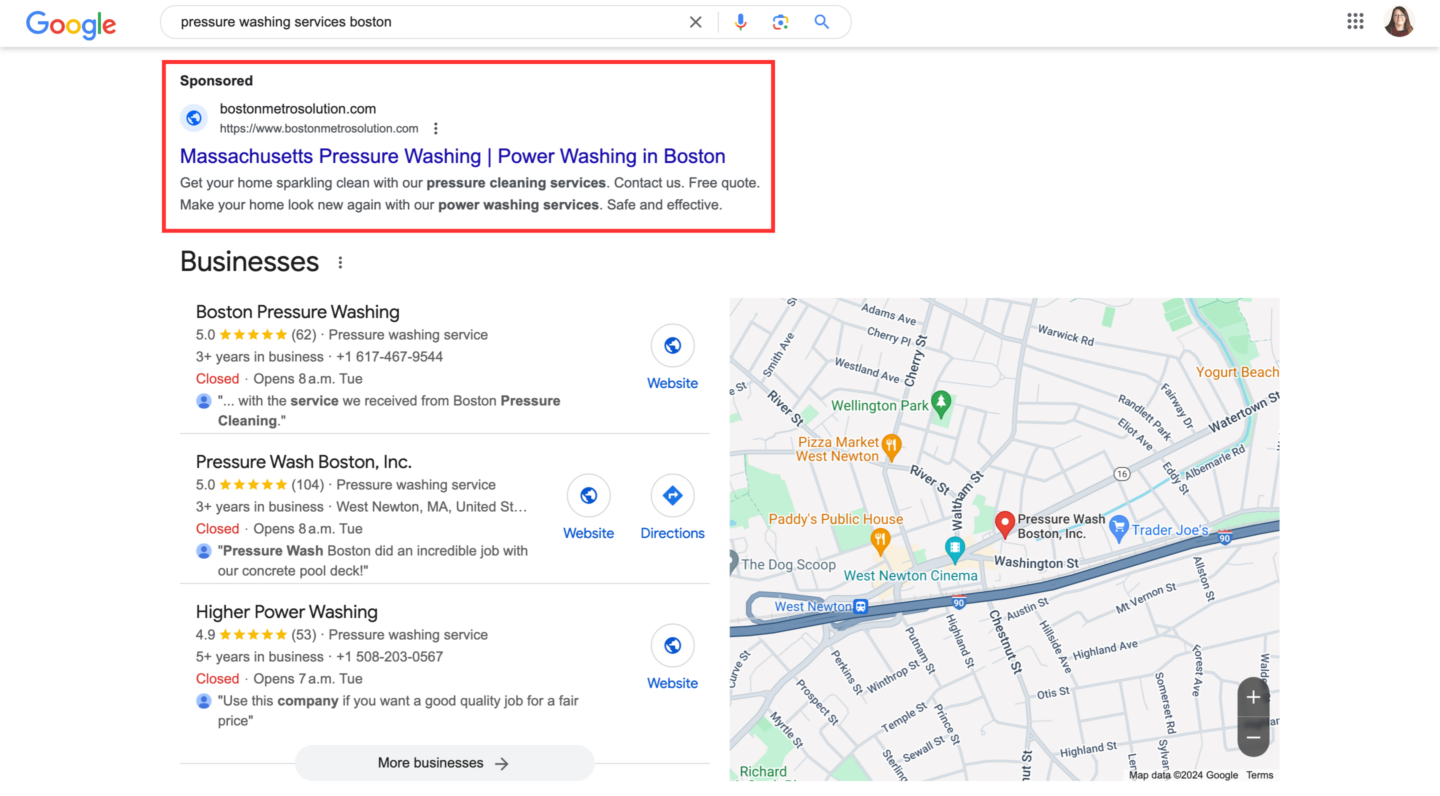Open the three-dot menu next to the sponsored ad
The image size is (1440, 796).
coord(435,128)
